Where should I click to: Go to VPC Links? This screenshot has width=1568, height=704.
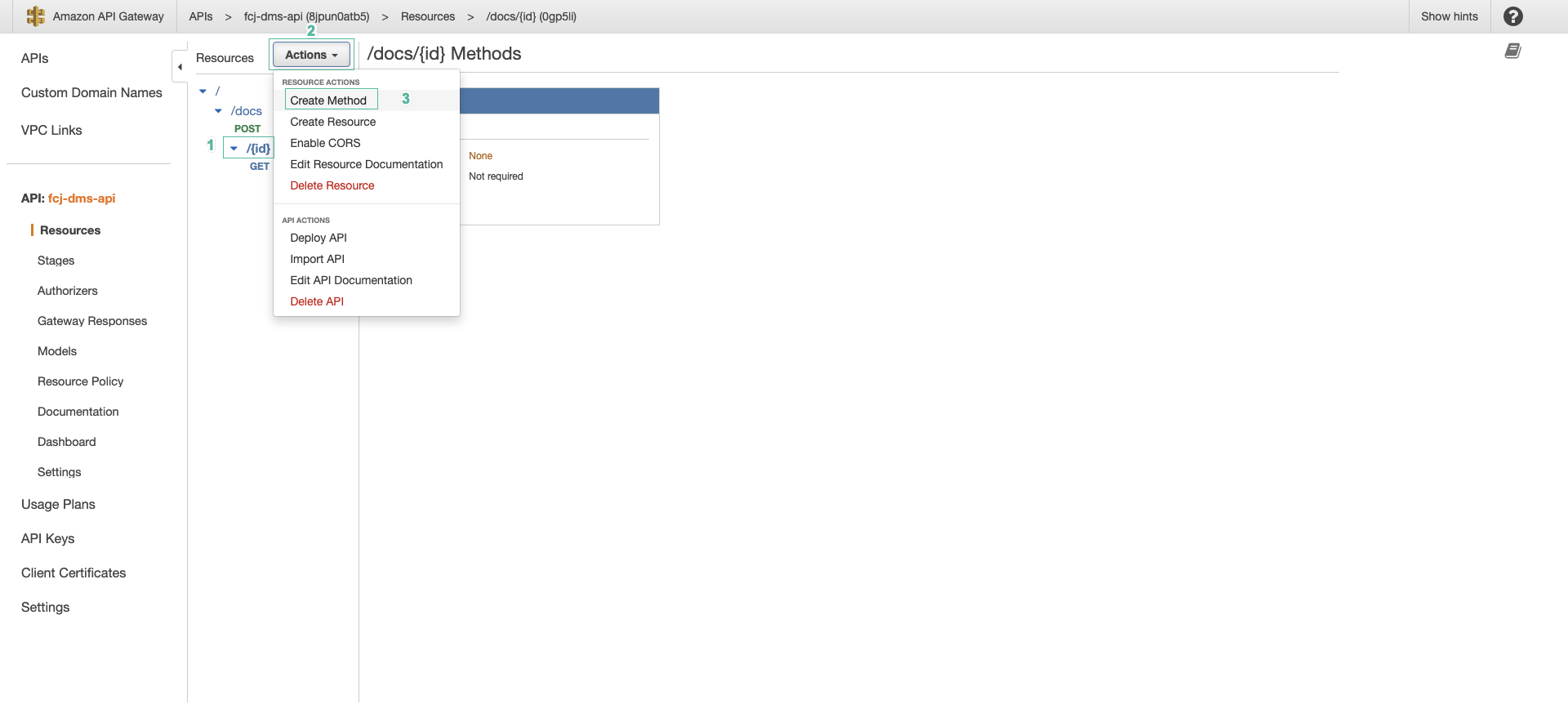(x=51, y=130)
